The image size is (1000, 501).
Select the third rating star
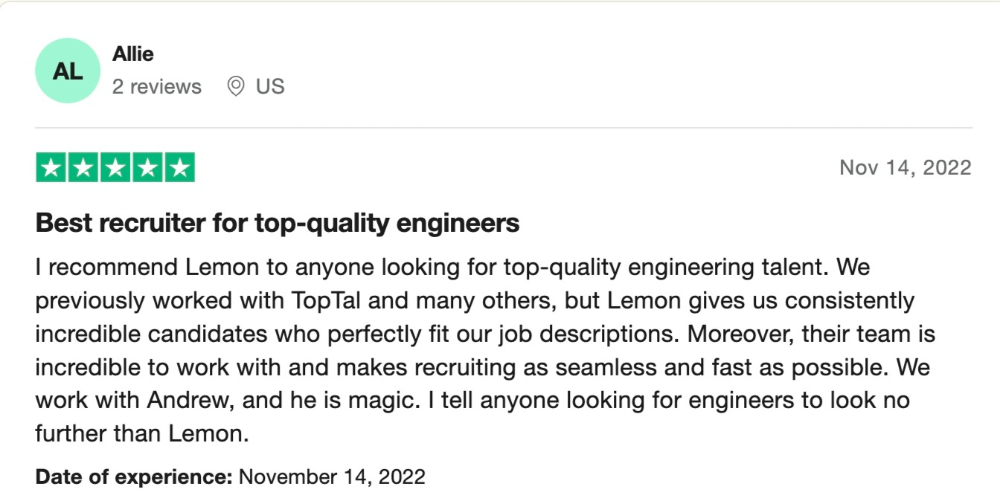pos(115,168)
